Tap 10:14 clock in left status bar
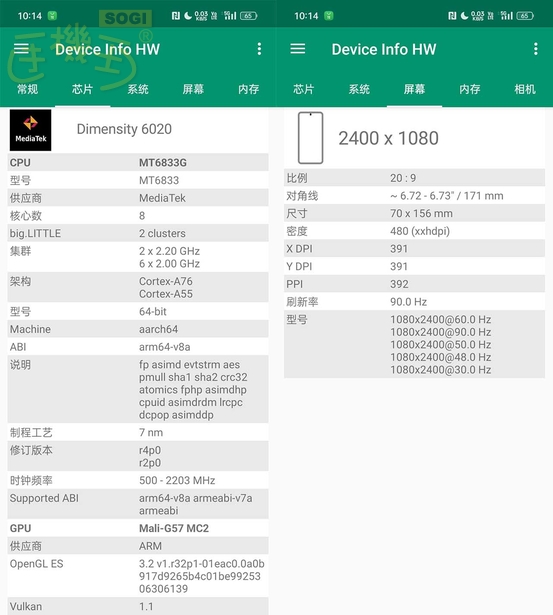553x615 pixels. pyautogui.click(x=29, y=16)
